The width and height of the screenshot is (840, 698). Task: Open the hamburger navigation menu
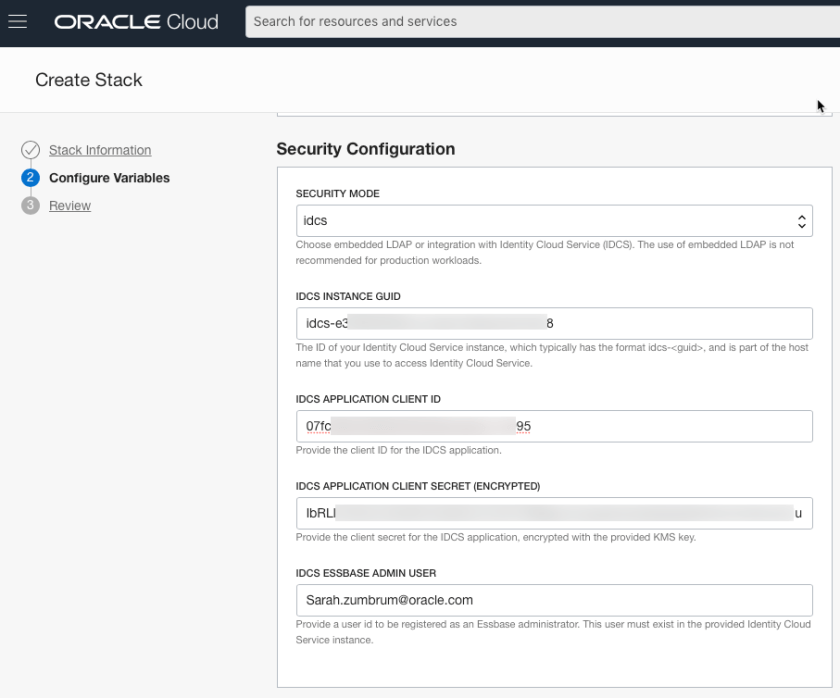17,21
